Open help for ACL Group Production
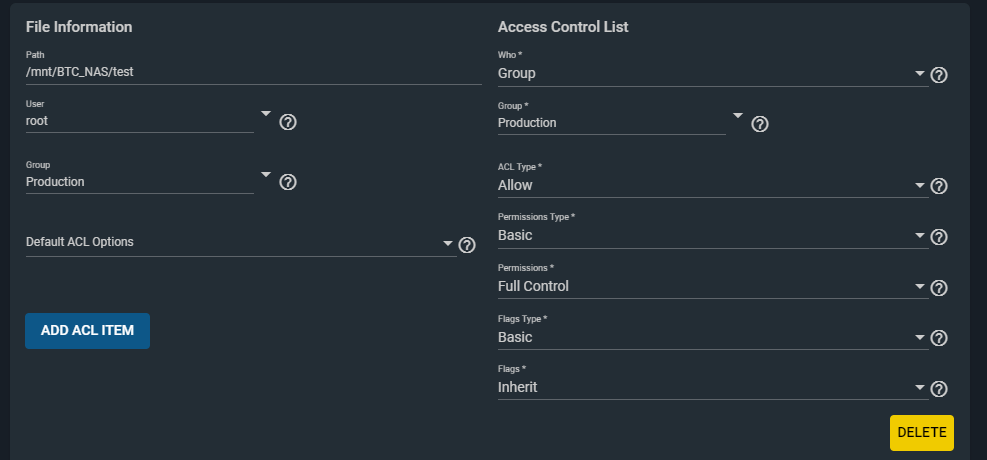The height and width of the screenshot is (460, 987). click(760, 124)
